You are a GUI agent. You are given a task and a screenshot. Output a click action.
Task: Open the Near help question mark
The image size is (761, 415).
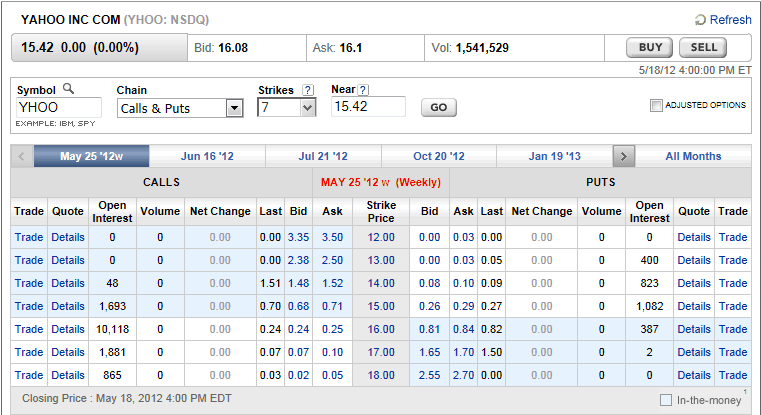pyautogui.click(x=363, y=90)
